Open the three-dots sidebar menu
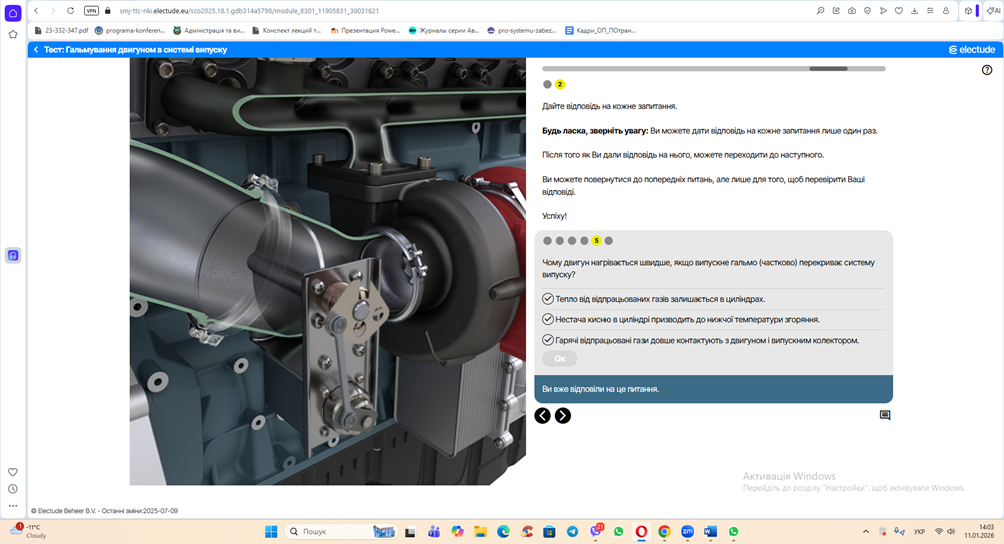 [13, 506]
